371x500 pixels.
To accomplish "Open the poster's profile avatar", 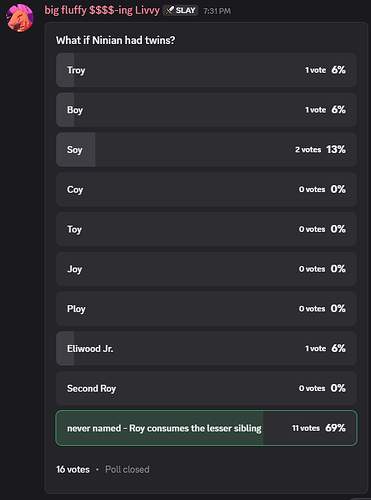I will 20,18.
